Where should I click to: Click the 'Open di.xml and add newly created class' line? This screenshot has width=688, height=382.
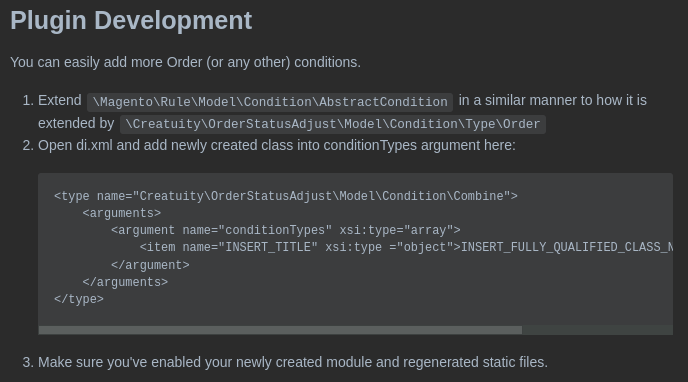pyautogui.click(x=277, y=145)
